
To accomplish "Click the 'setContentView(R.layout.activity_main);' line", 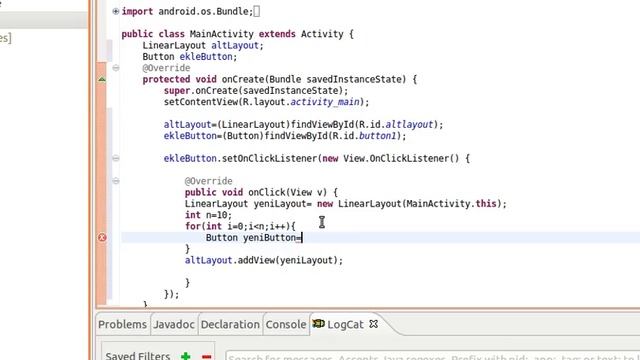I will pos(266,102).
